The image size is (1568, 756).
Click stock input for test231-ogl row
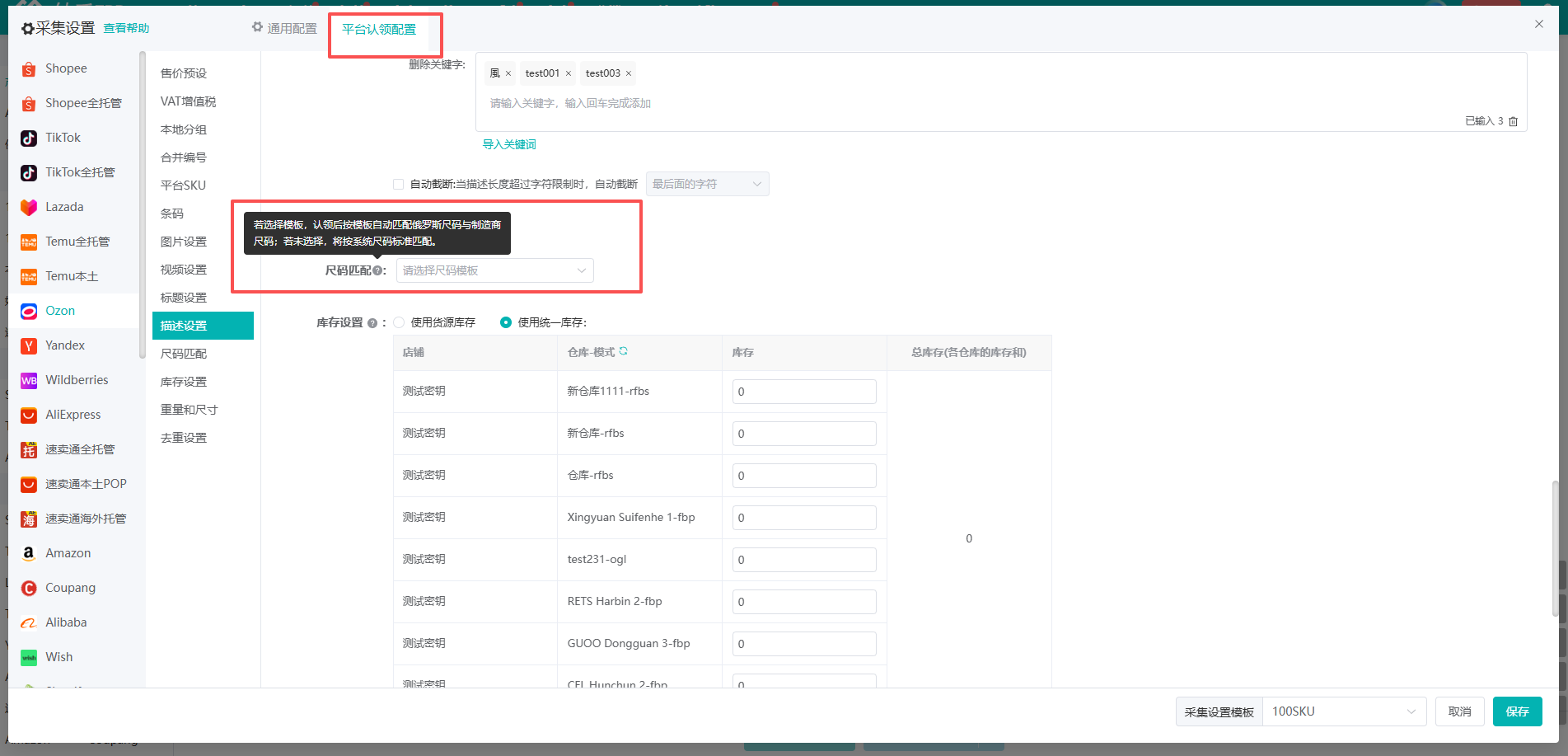804,560
